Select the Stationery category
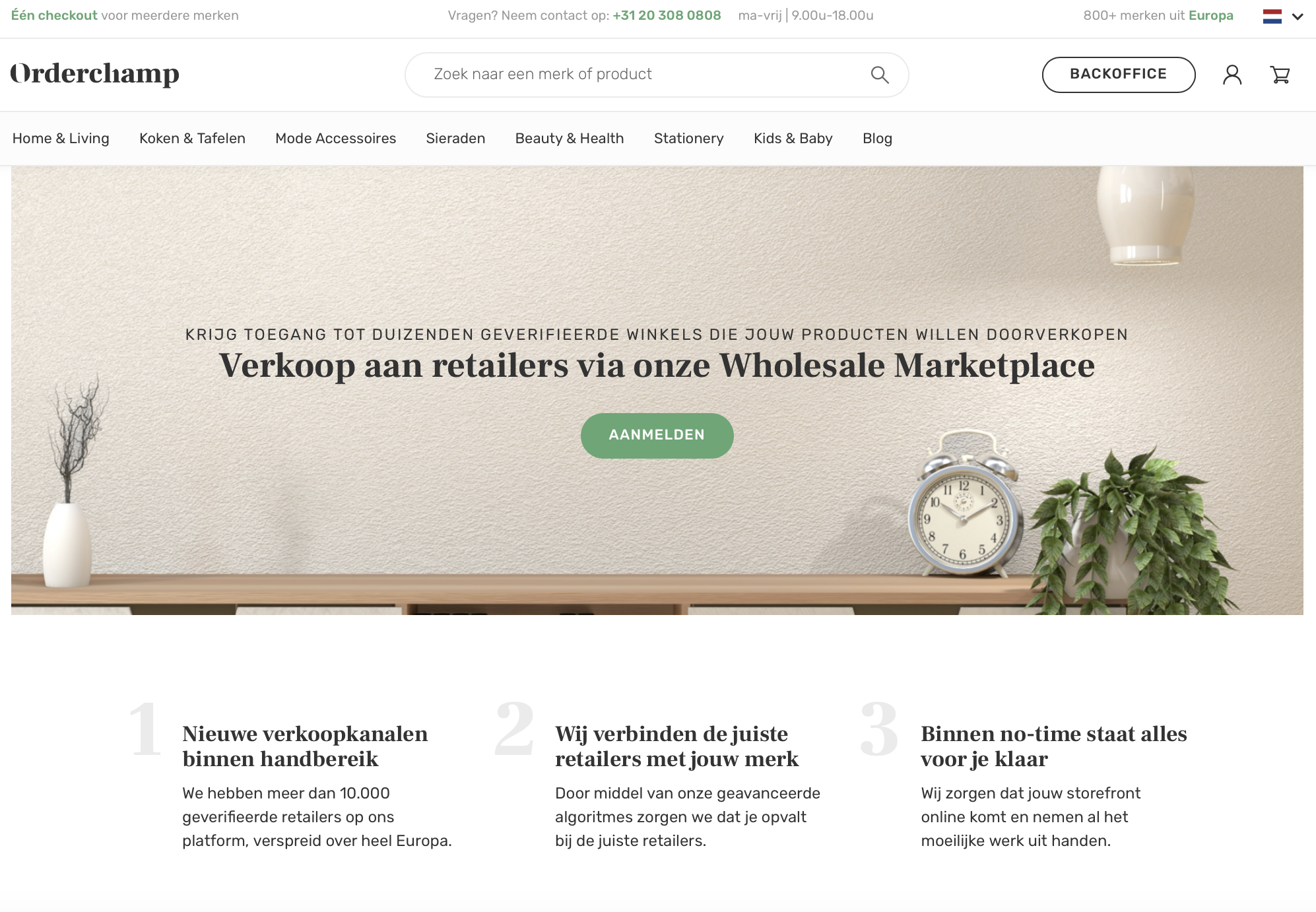The height and width of the screenshot is (912, 1316). click(x=688, y=139)
